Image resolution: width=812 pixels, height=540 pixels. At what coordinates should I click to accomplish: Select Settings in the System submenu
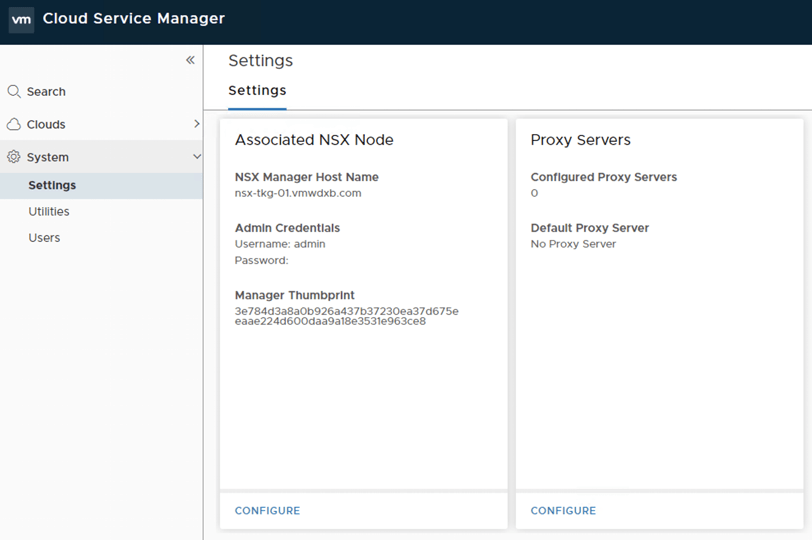[52, 185]
